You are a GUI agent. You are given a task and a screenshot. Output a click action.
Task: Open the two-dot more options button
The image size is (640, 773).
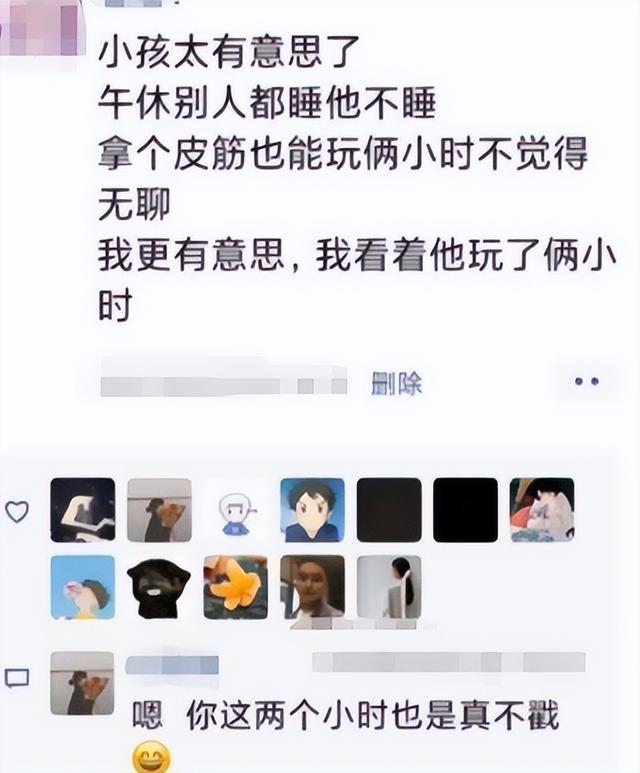(x=587, y=381)
